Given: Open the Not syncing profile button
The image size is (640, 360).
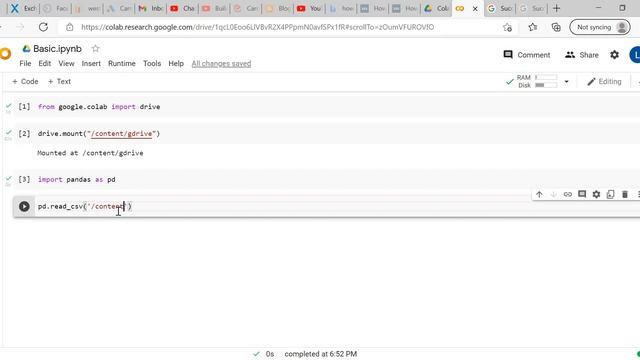Looking at the screenshot, I should click(x=600, y=27).
